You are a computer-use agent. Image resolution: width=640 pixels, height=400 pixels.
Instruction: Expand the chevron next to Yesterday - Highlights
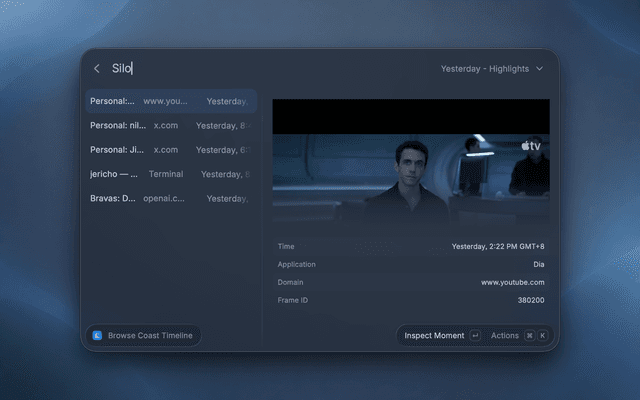point(540,69)
